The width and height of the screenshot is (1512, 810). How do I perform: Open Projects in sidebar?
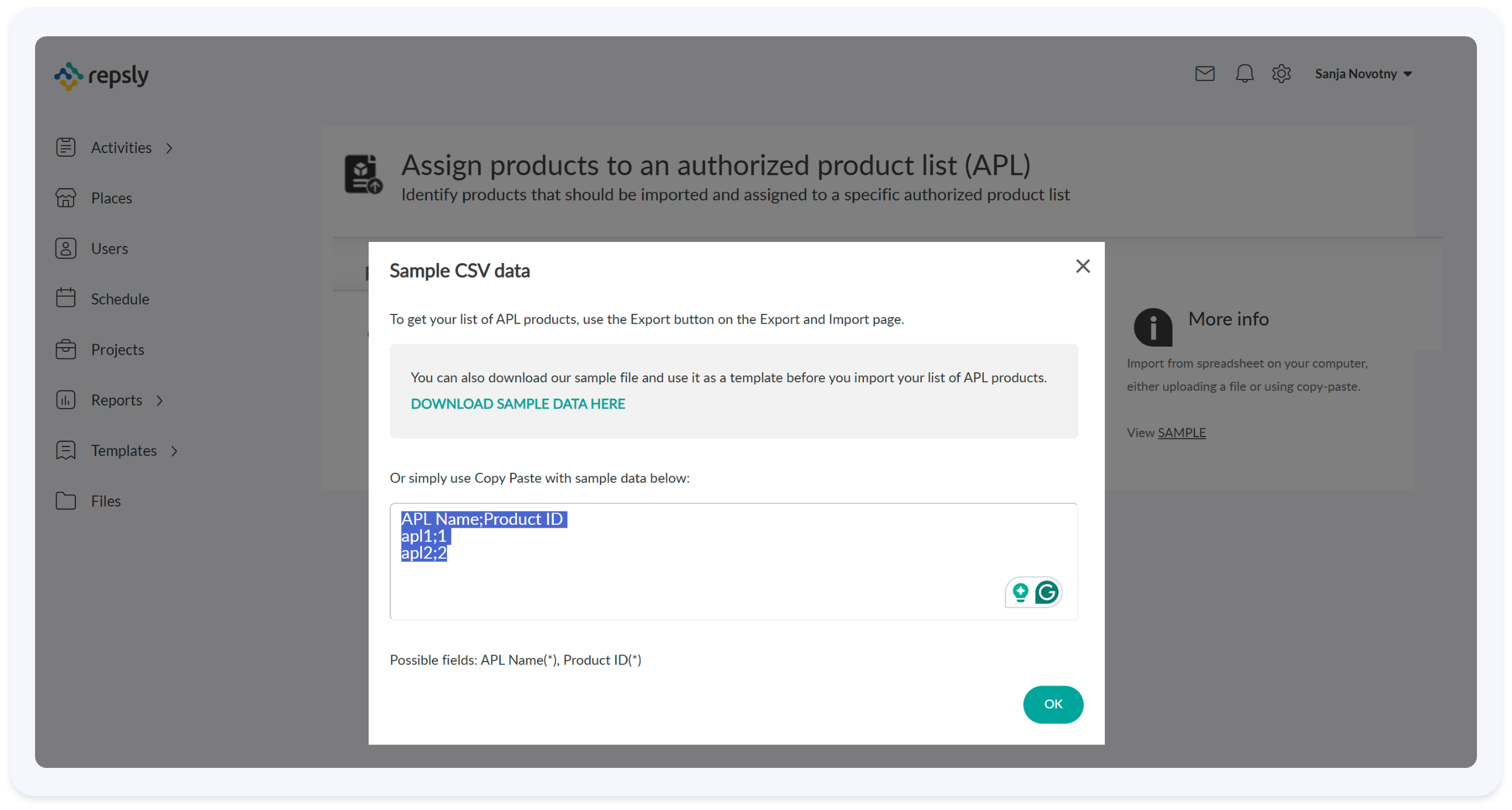[117, 349]
